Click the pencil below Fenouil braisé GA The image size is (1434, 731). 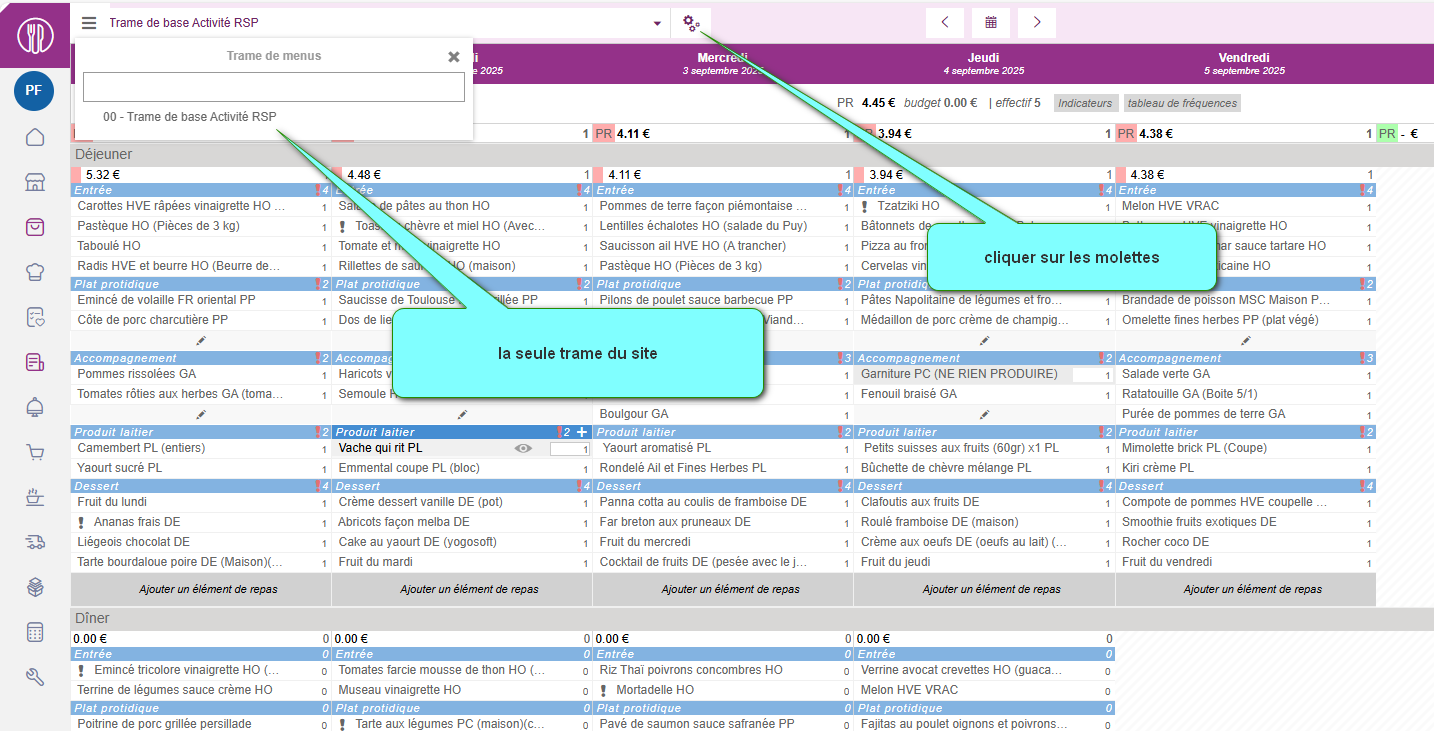[984, 414]
